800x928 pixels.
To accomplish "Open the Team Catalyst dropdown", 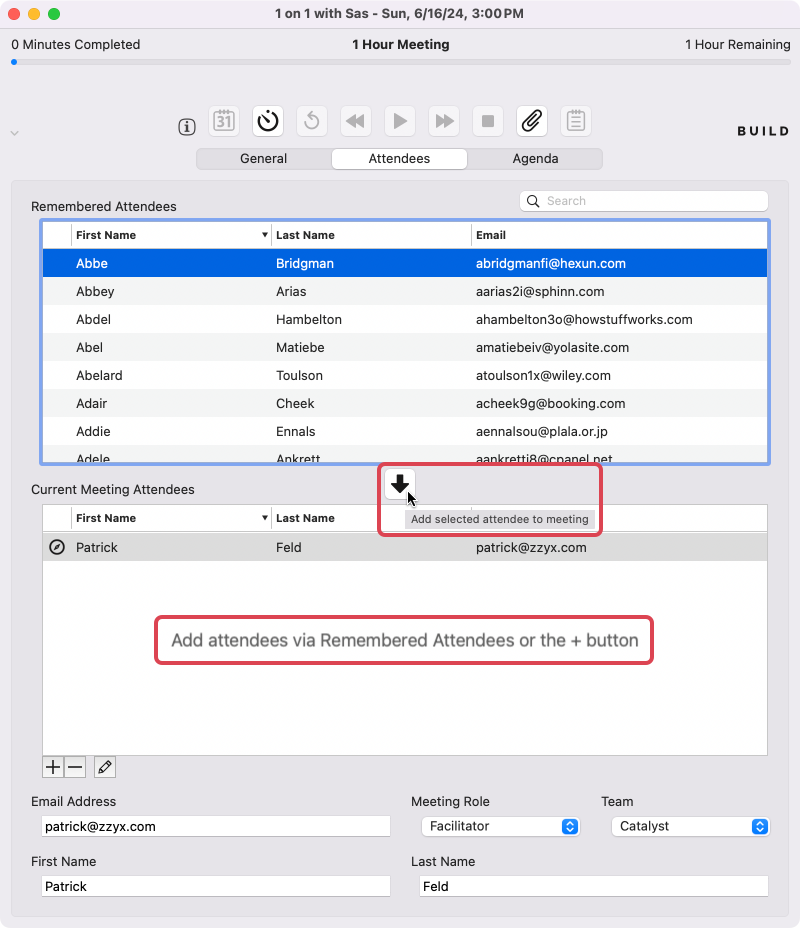I will [689, 826].
